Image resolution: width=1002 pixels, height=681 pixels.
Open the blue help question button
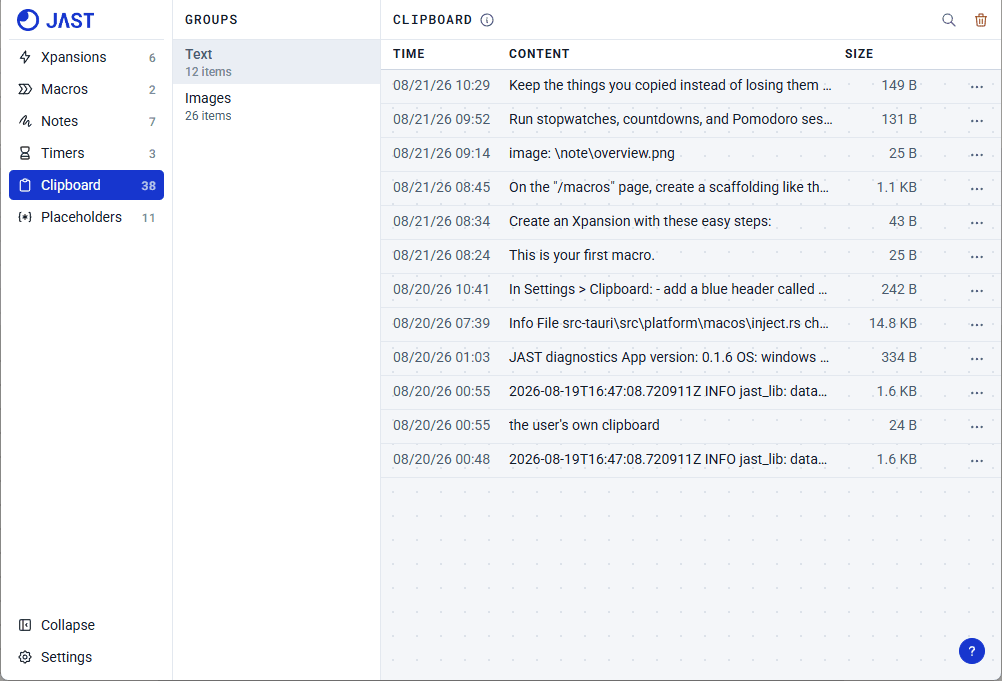(971, 651)
